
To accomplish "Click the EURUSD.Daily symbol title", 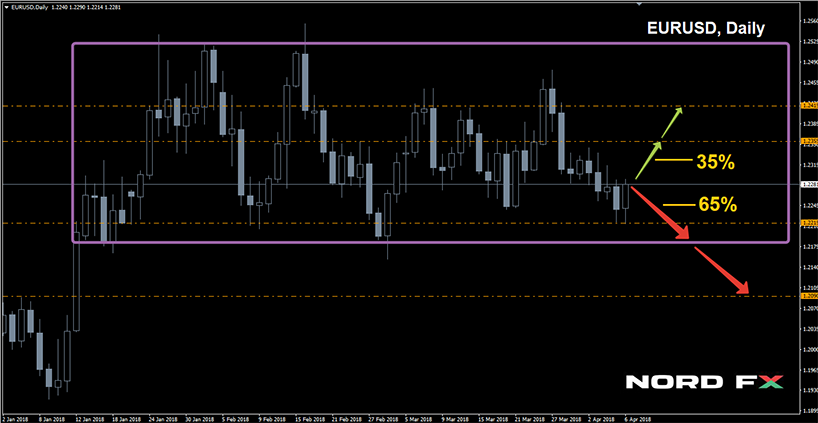I will click(x=29, y=7).
